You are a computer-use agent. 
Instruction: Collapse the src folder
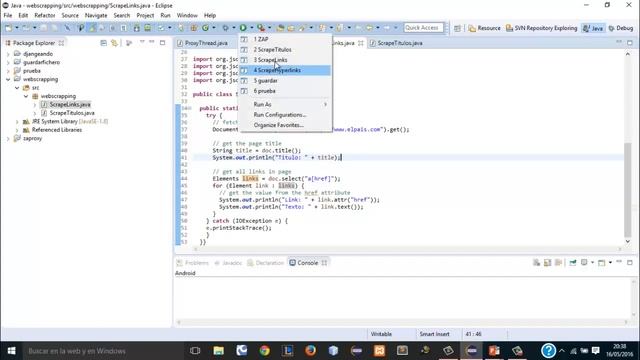17,88
